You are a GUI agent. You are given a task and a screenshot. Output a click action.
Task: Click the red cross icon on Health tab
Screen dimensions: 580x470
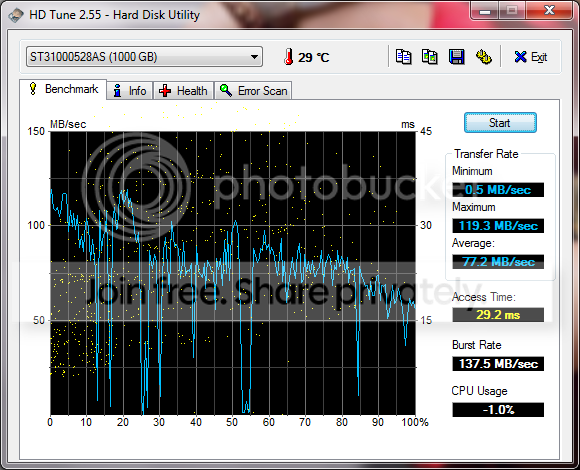165,91
